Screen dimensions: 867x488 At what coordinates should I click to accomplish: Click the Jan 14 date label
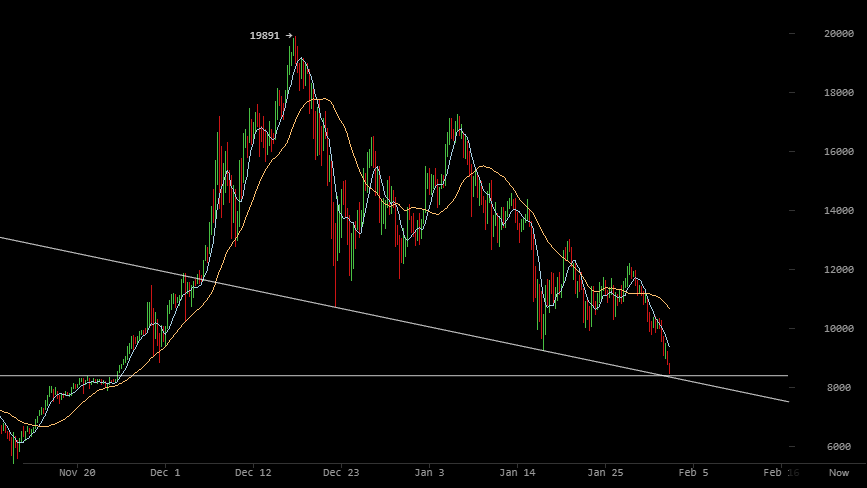(518, 473)
